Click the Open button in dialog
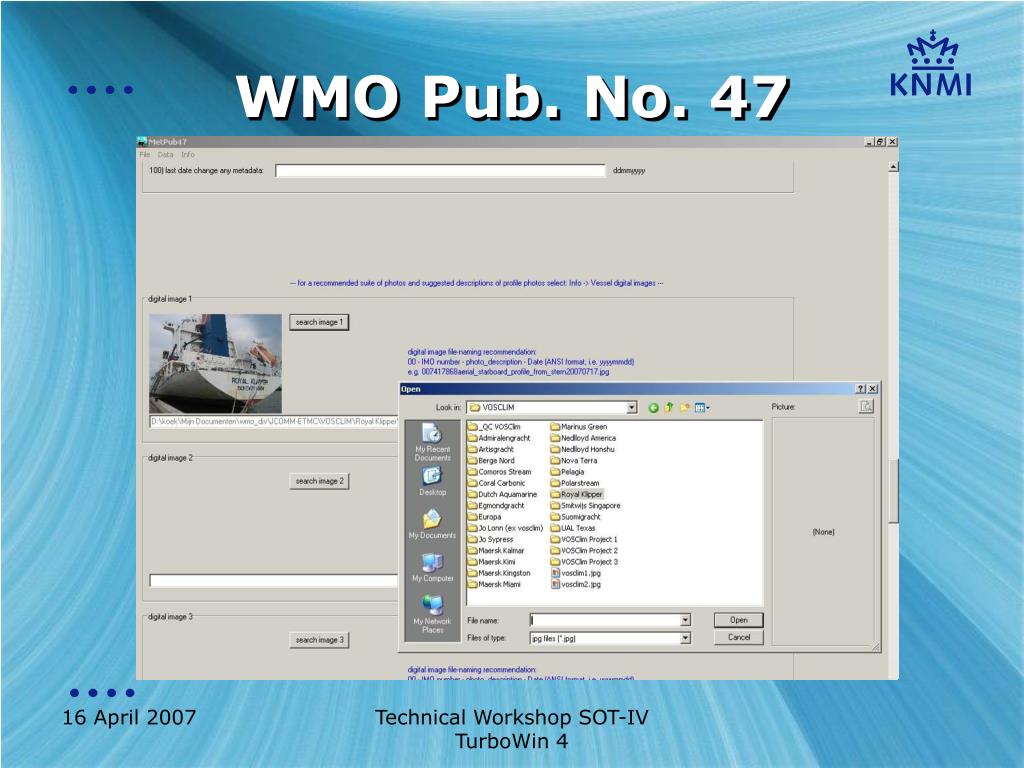This screenshot has height=768, width=1024. [x=739, y=620]
